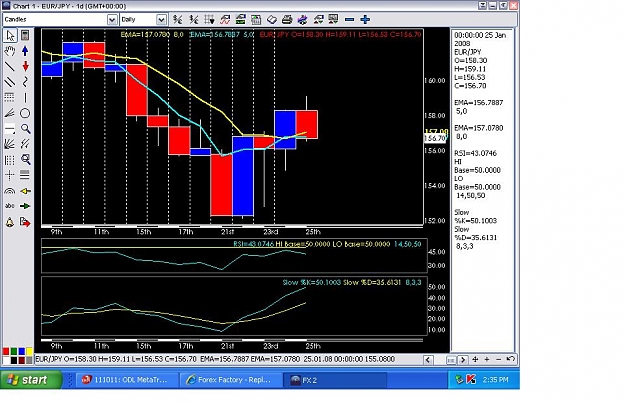The width and height of the screenshot is (625, 405).
Task: Pick the green color swatch
Action: pyautogui.click(x=14, y=352)
